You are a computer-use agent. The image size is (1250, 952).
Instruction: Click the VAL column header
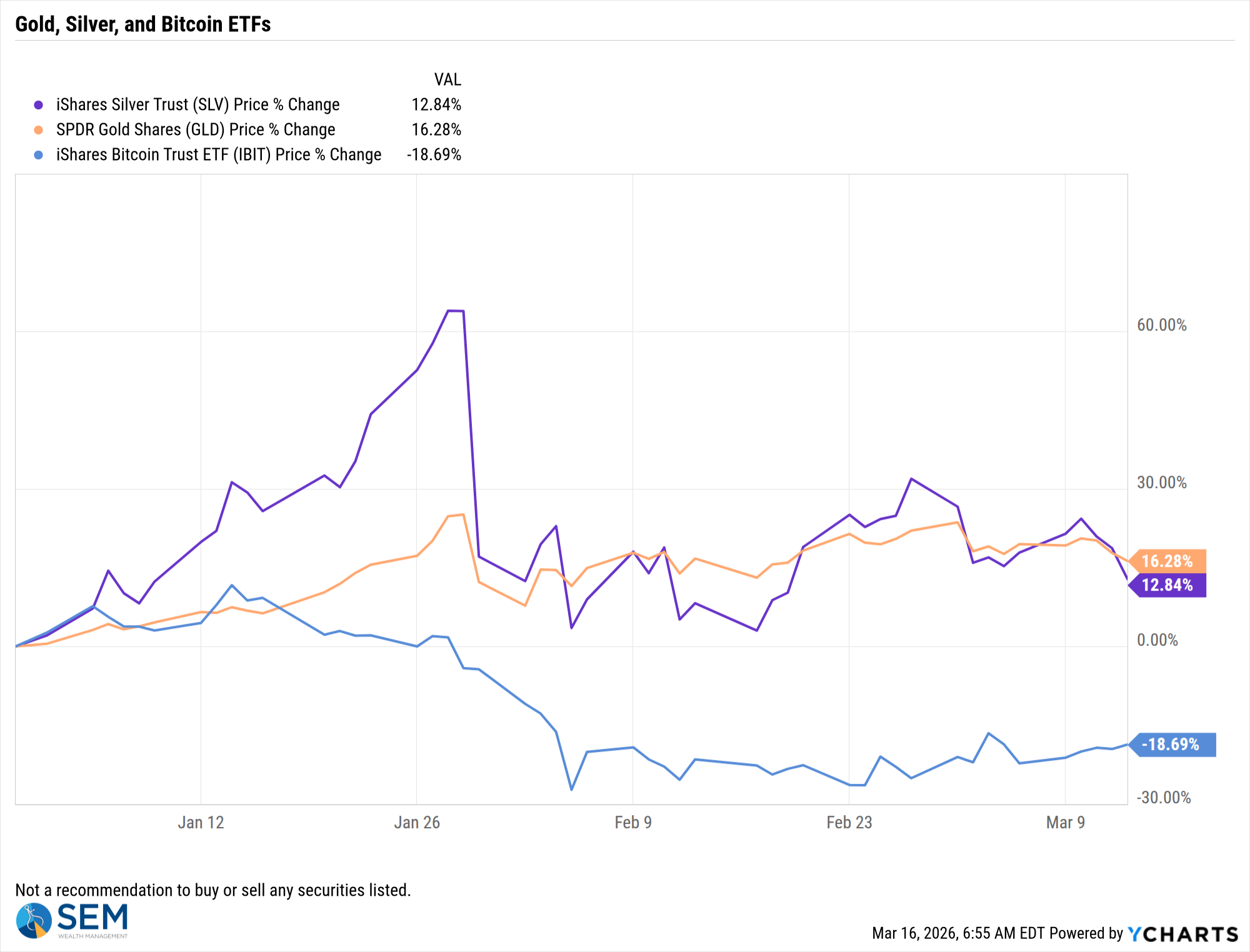point(447,80)
